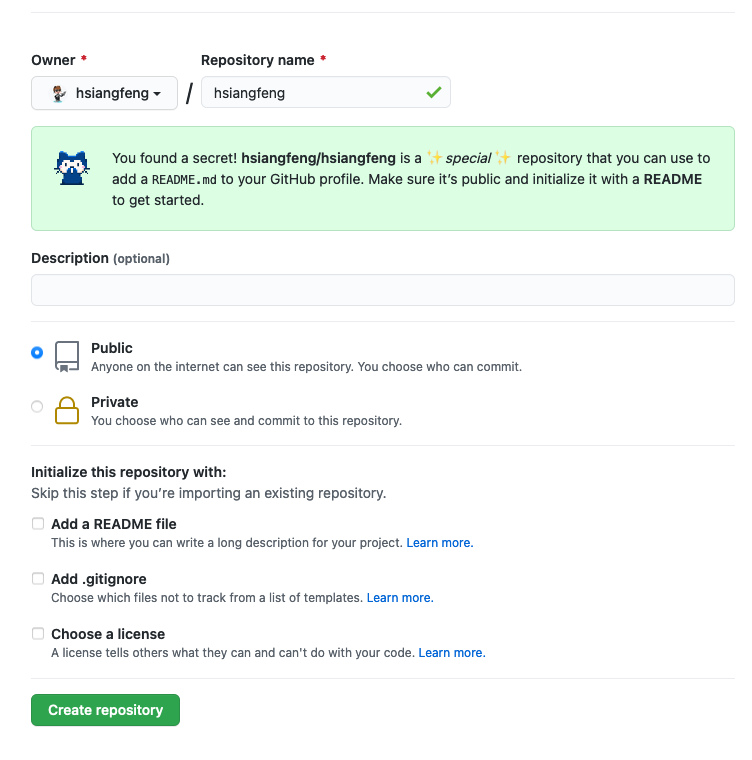Click the Add a README file label
Image resolution: width=752 pixels, height=760 pixels.
coord(114,524)
